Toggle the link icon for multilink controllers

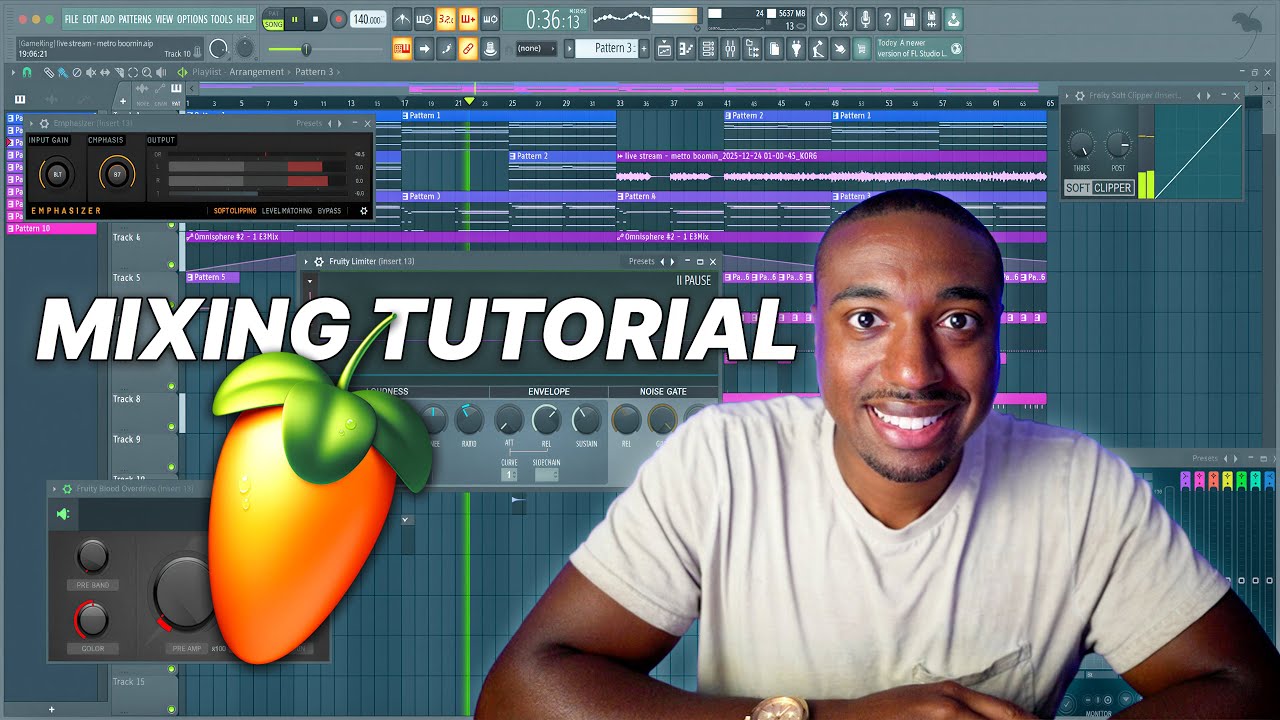tap(468, 48)
